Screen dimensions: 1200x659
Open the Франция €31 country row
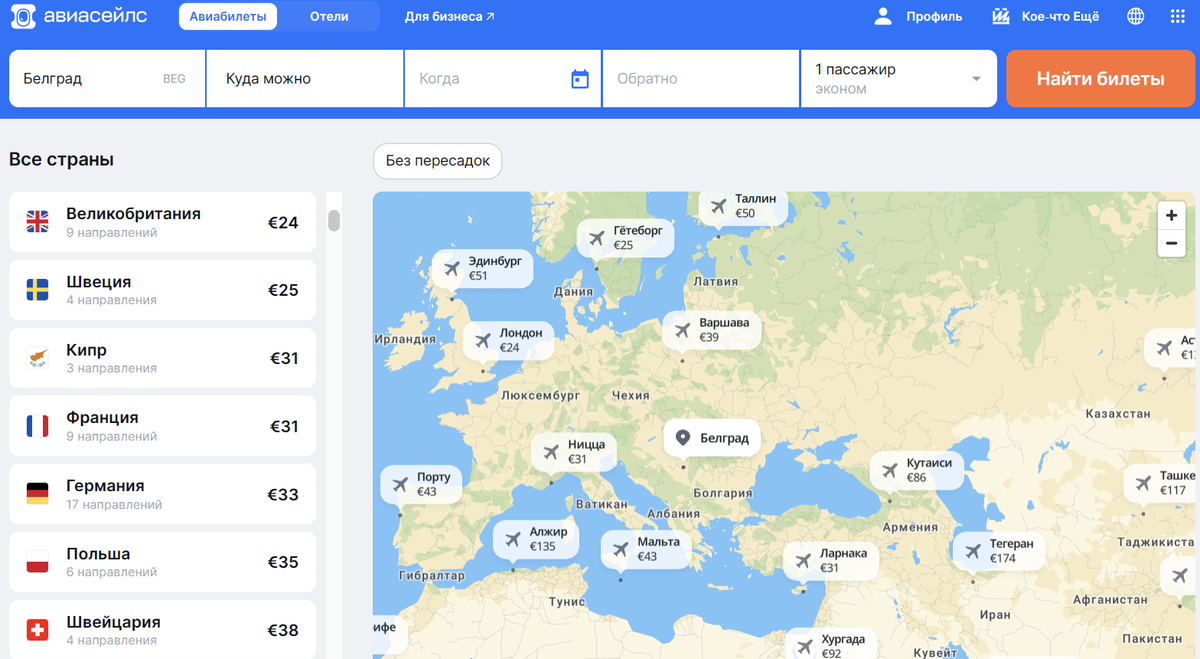coord(162,426)
